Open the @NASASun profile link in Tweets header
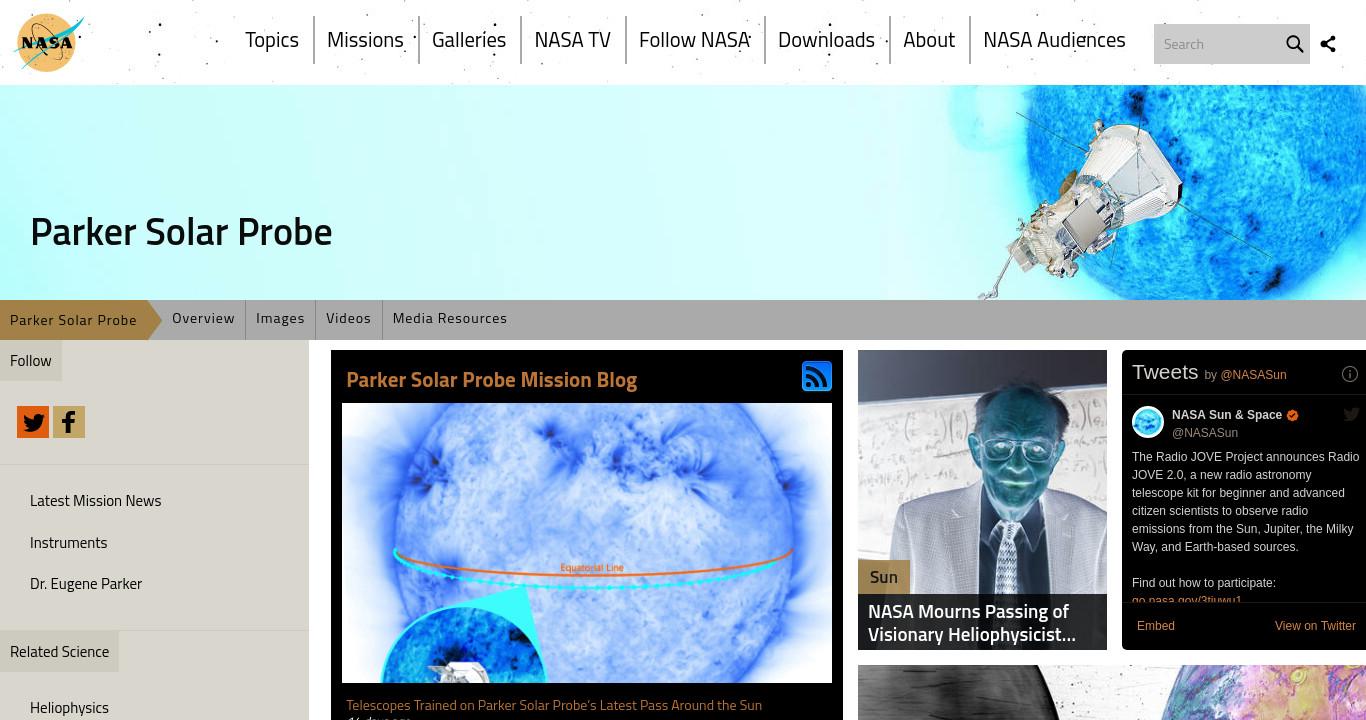 pyautogui.click(x=1253, y=375)
